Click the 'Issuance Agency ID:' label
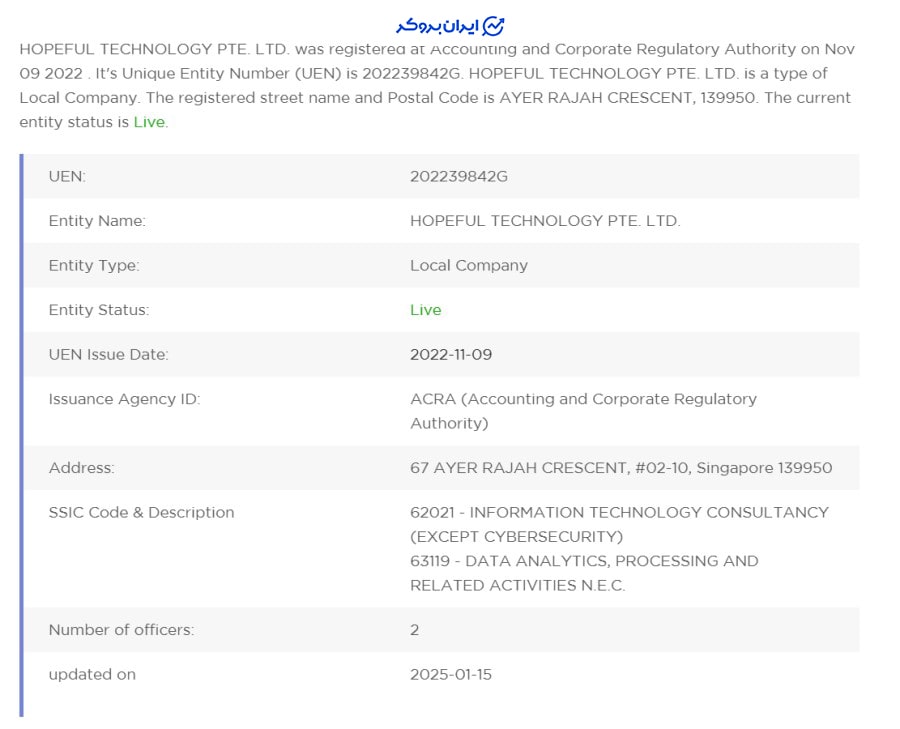 [124, 399]
